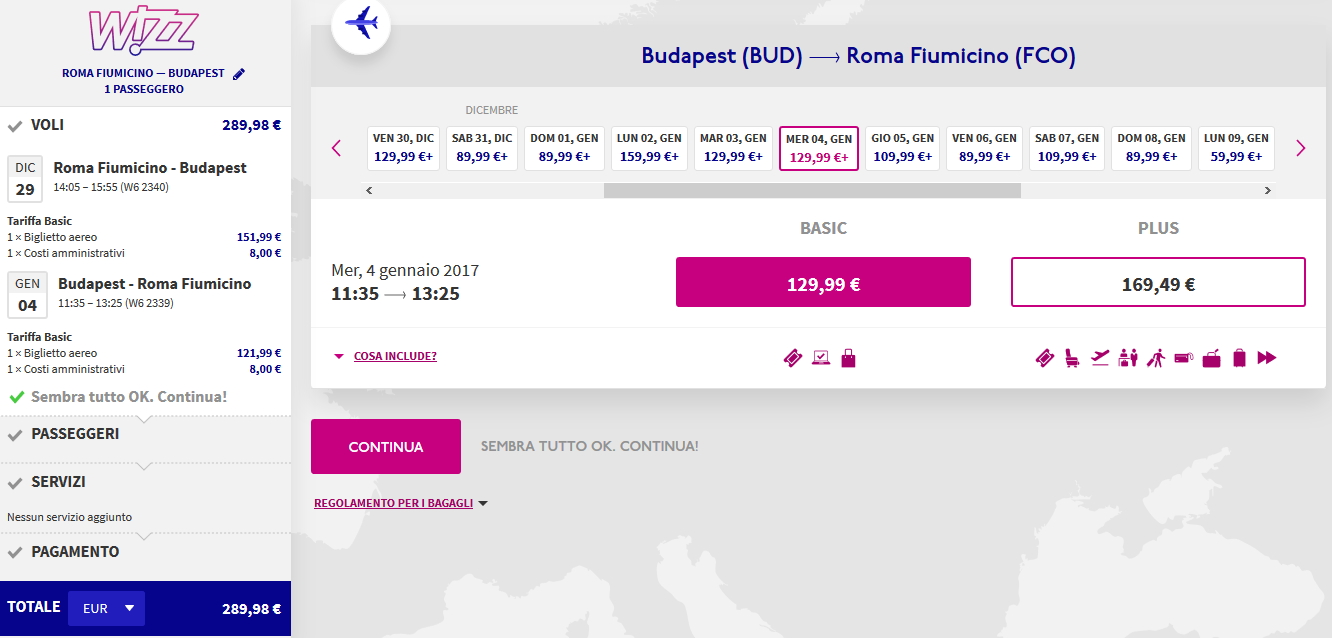Click the Basic fare hand luggage icon
Viewport: 1332px width, 638px height.
click(848, 357)
